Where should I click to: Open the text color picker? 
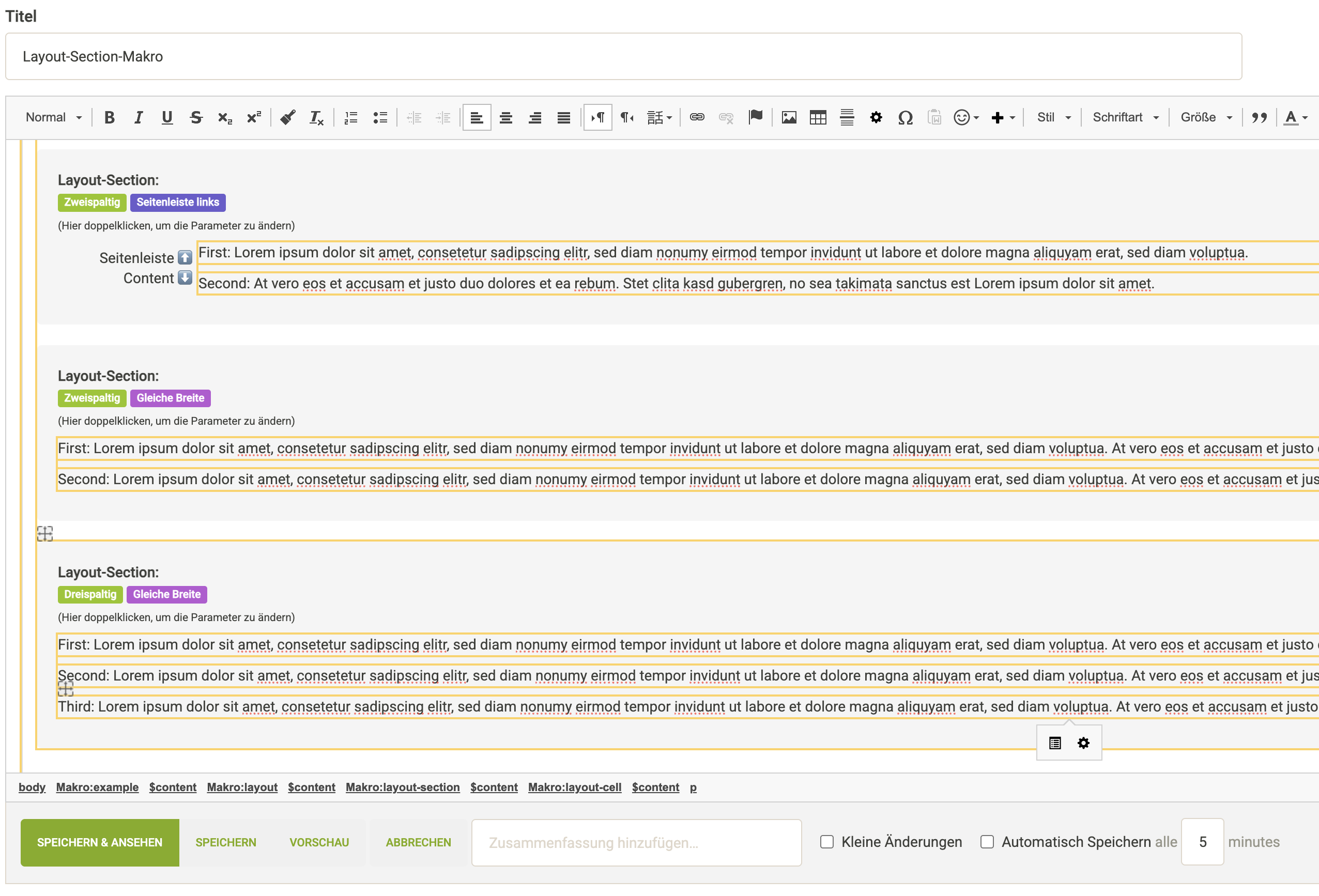tap(1291, 117)
